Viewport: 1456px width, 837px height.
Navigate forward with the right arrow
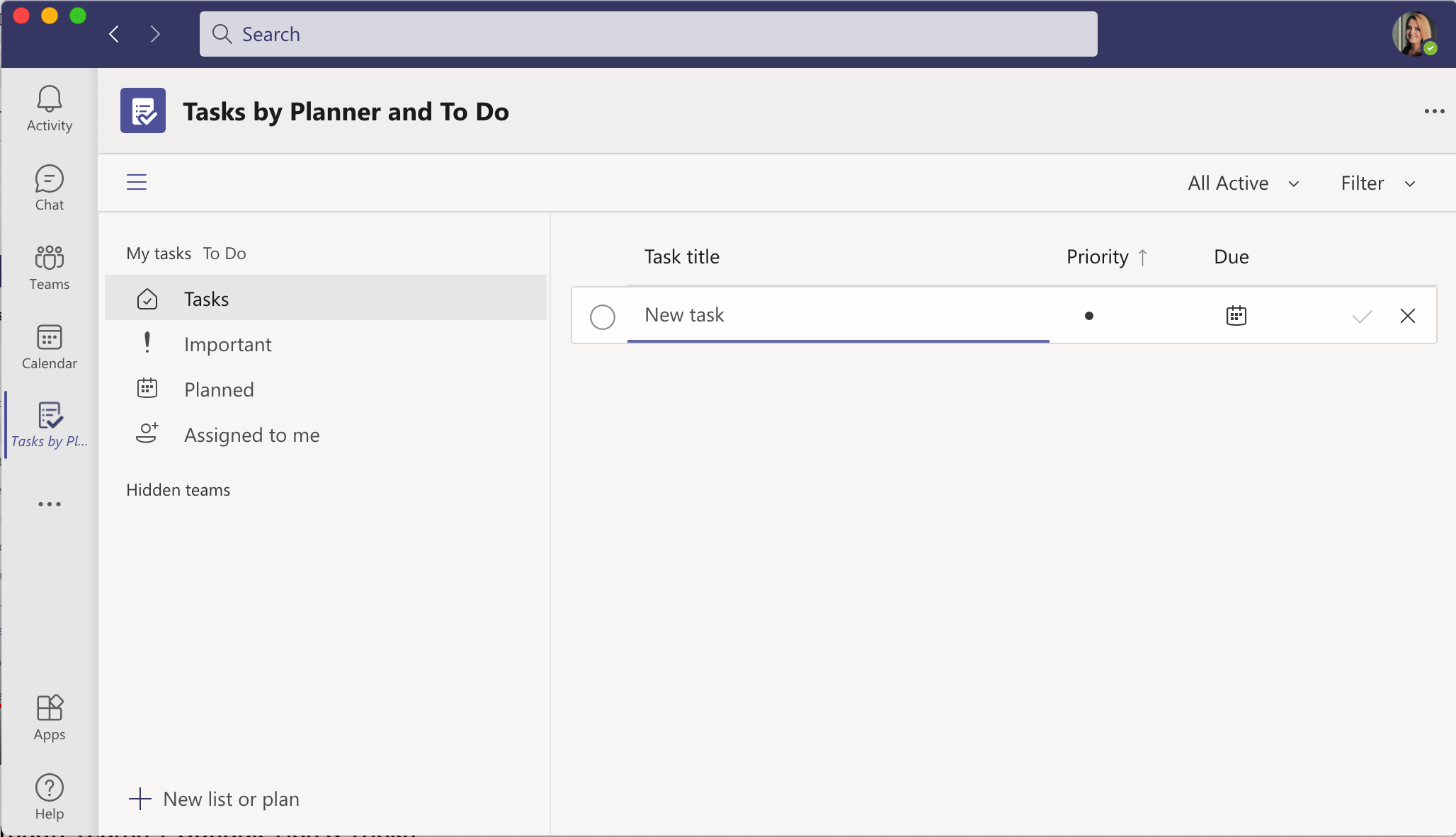coord(155,34)
